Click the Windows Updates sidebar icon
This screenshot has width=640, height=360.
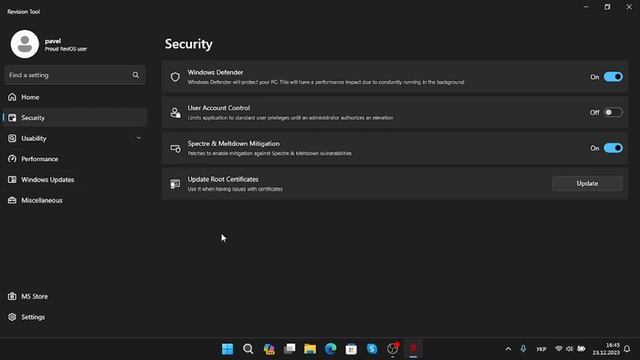click(x=12, y=180)
